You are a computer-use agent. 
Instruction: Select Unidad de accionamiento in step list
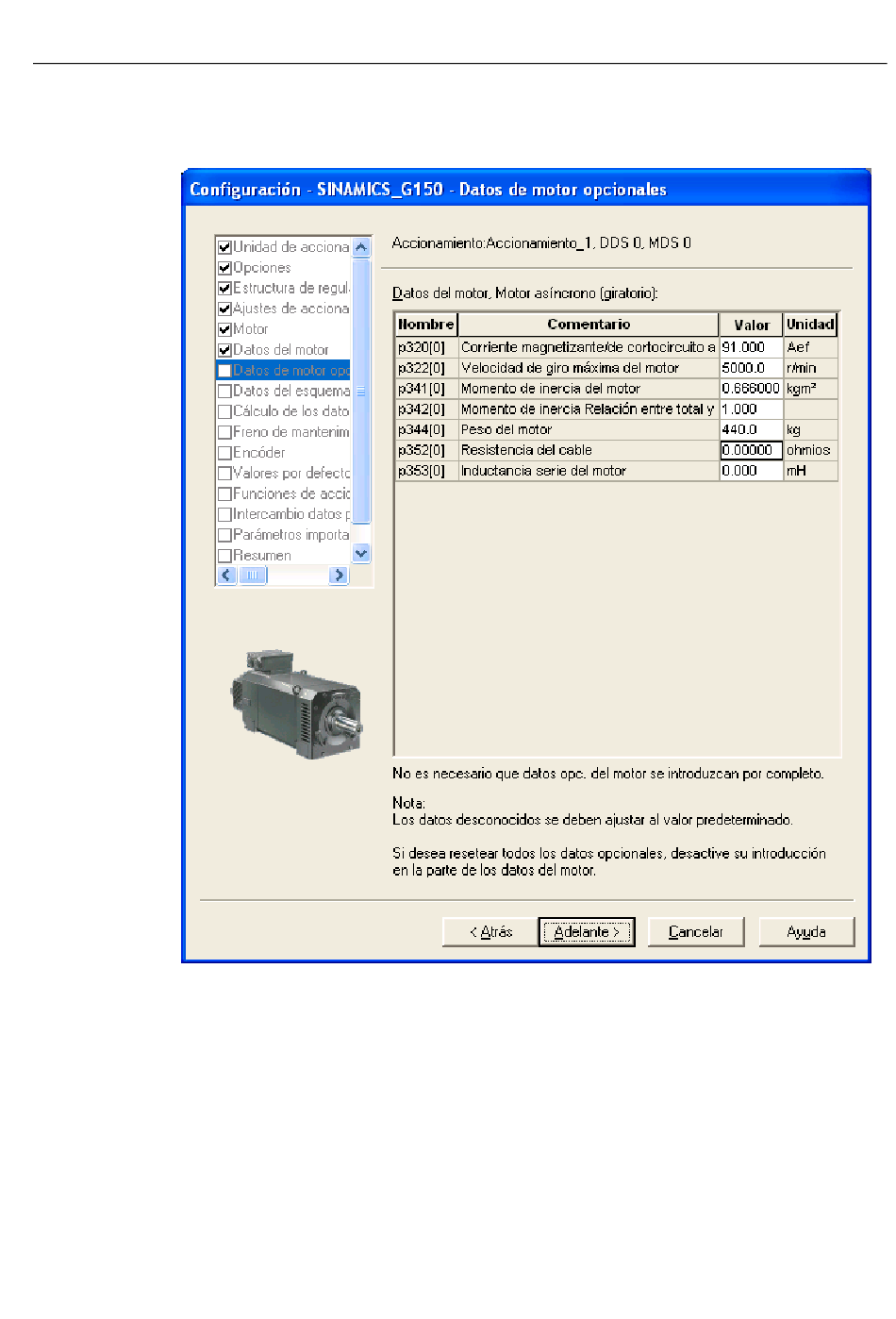point(291,247)
